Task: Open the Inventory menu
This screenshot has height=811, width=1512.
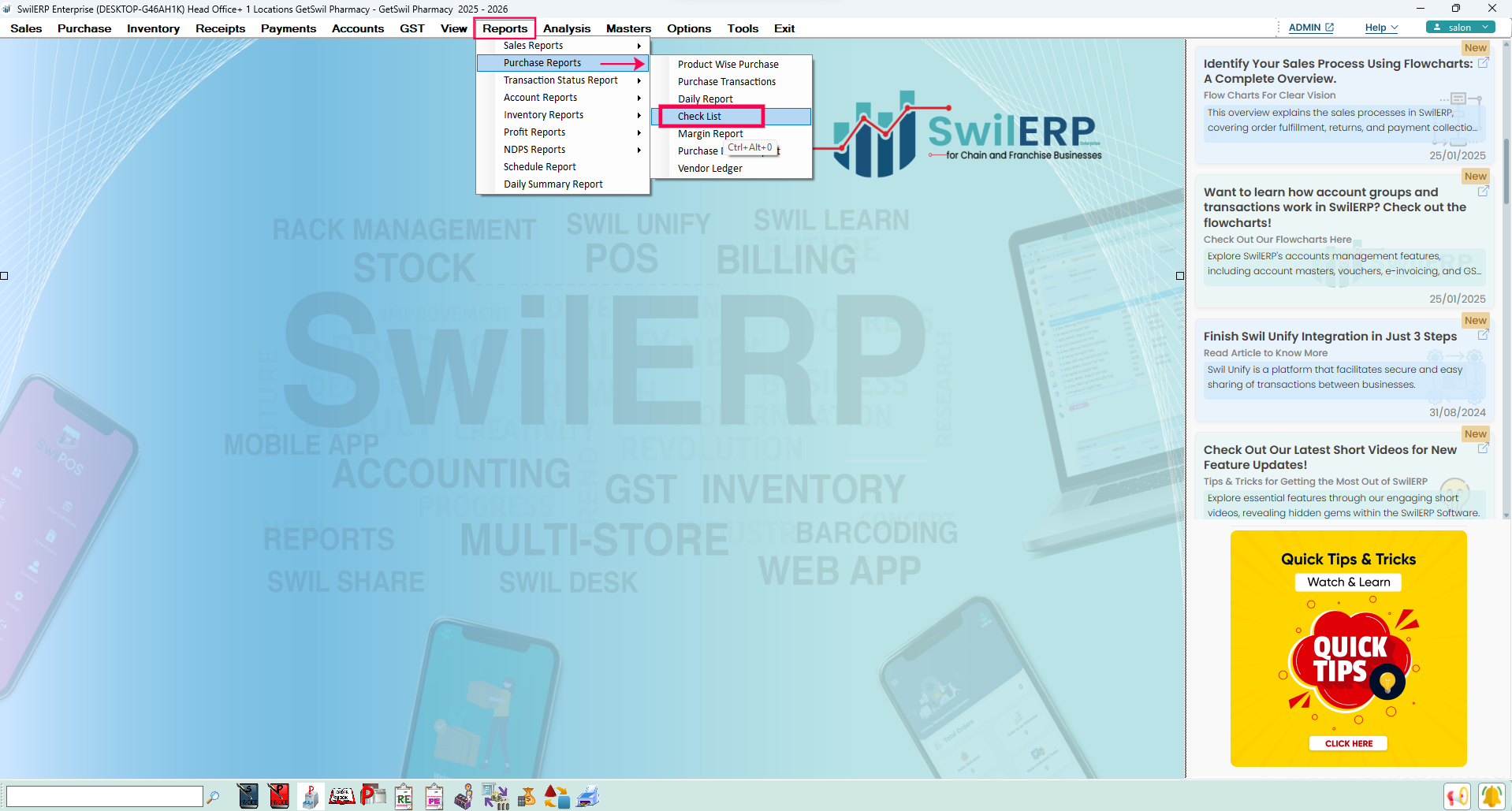Action: coord(153,28)
